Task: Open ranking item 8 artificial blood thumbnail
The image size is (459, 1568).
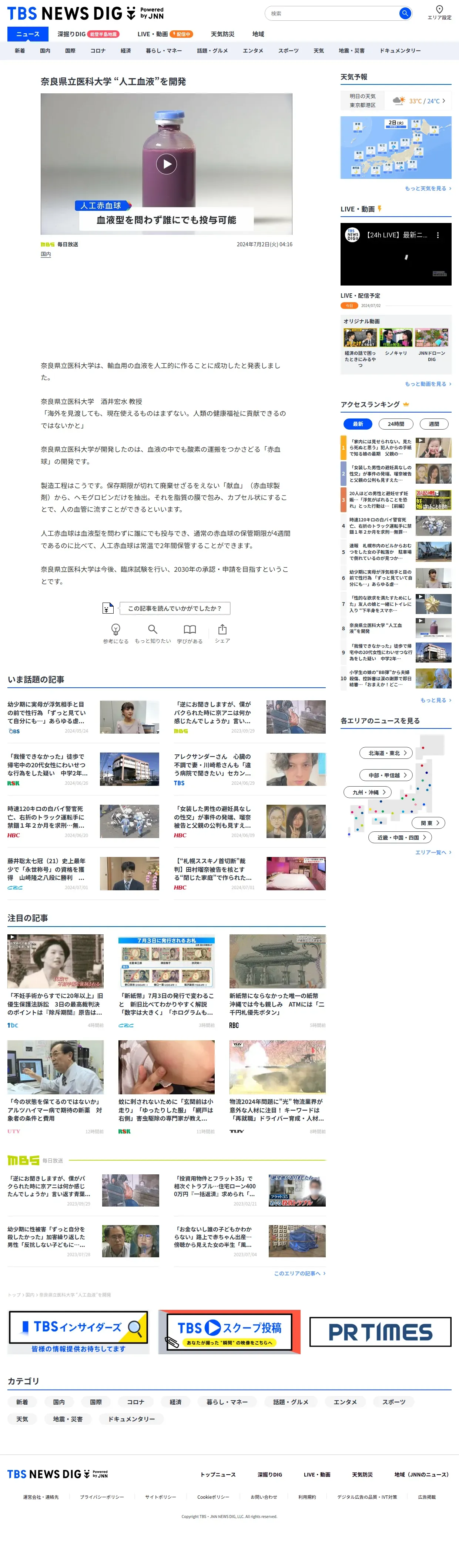Action: pos(433,628)
